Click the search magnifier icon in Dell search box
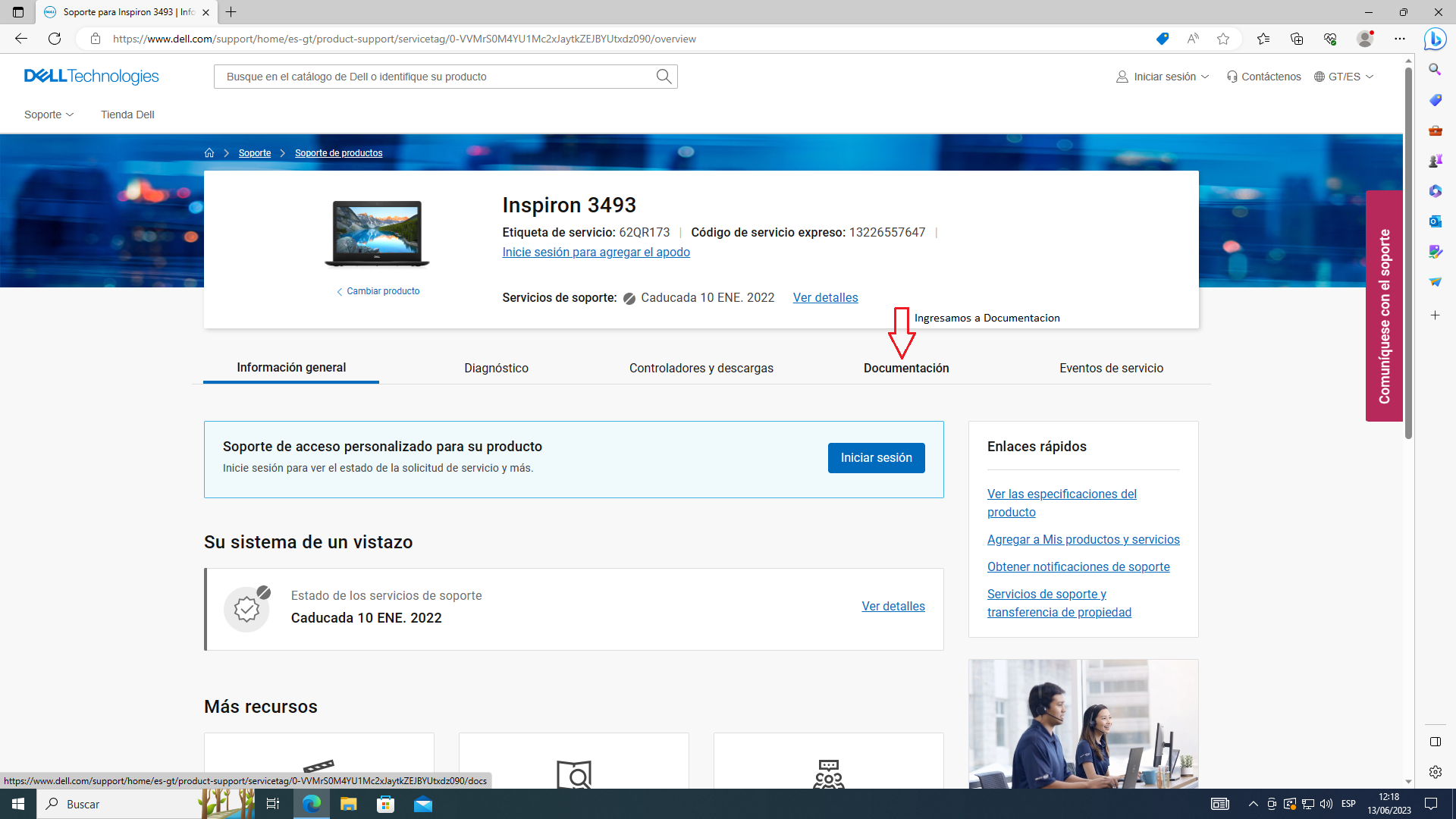Image resolution: width=1456 pixels, height=819 pixels. coord(664,77)
